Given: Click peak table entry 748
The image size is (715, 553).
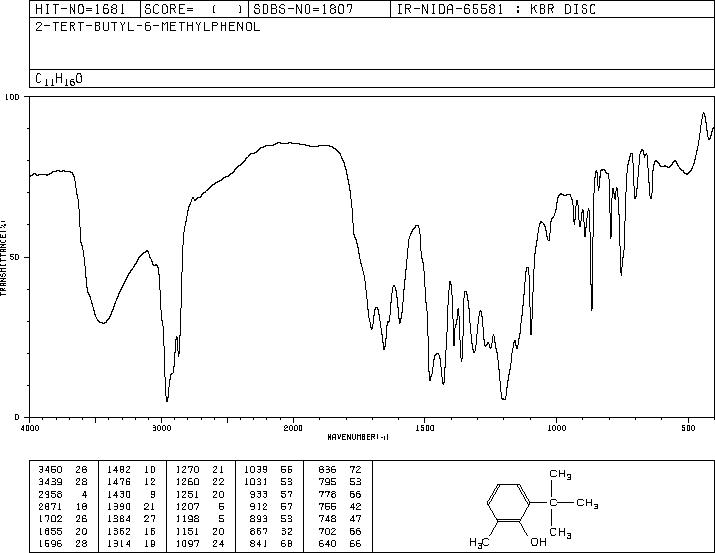Looking at the screenshot, I should (x=327, y=519).
